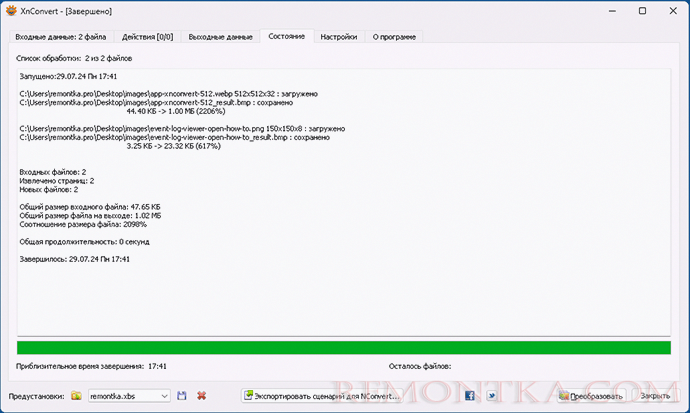Image resolution: width=690 pixels, height=413 pixels.
Task: Click the Предустановки label
Action: (x=37, y=396)
